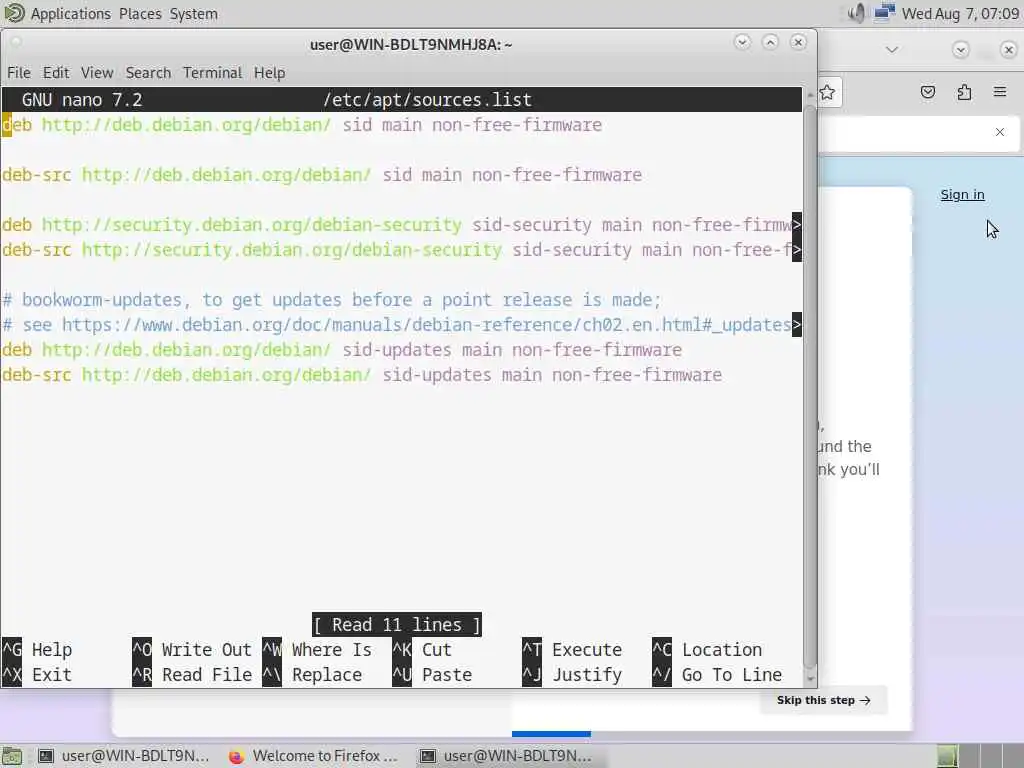1024x768 pixels.
Task: Click the ^U Paste shortcut label
Action: coord(432,675)
